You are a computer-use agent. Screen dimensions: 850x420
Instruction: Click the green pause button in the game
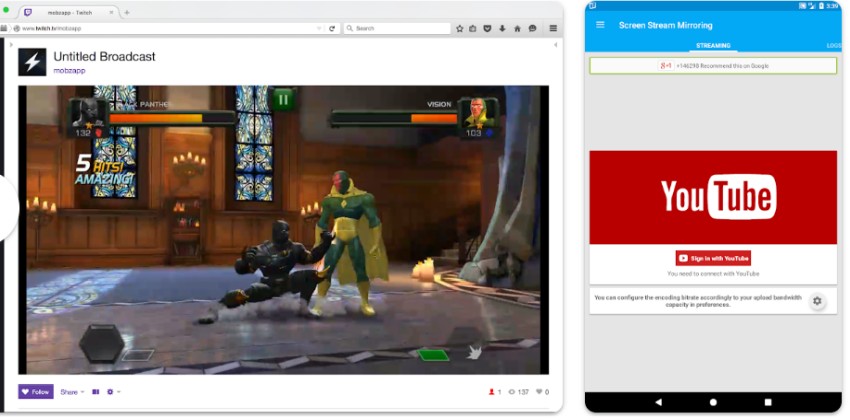282,99
